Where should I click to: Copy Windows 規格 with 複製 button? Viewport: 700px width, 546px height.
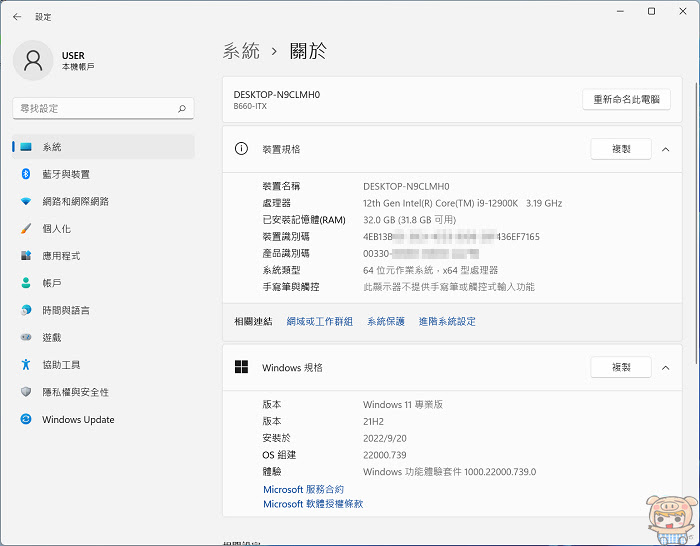coord(621,367)
